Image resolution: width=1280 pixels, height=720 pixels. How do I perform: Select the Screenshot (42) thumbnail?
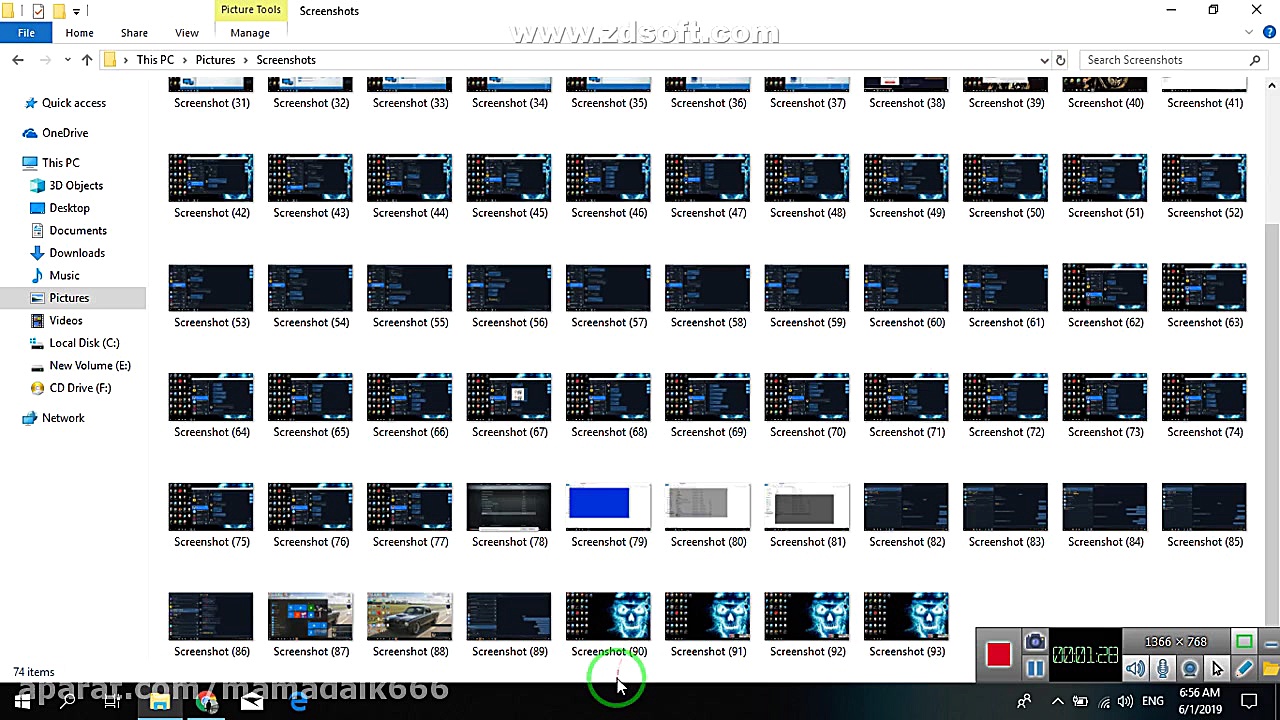point(211,178)
